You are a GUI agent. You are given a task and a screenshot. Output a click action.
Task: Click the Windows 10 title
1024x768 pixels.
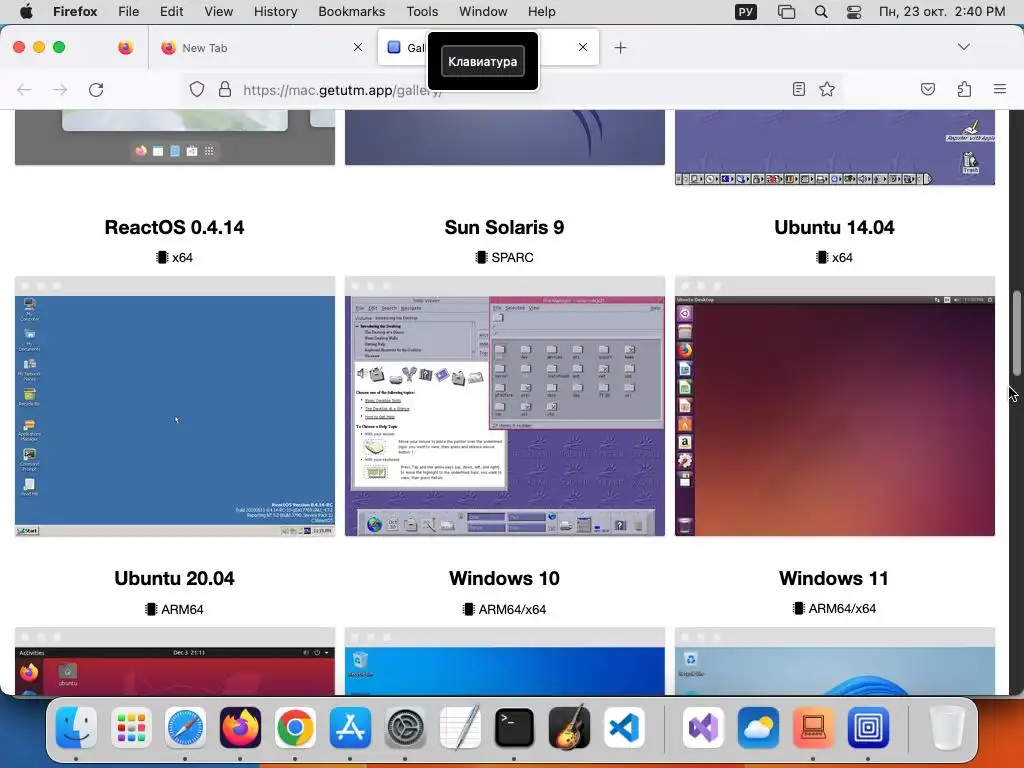point(504,579)
